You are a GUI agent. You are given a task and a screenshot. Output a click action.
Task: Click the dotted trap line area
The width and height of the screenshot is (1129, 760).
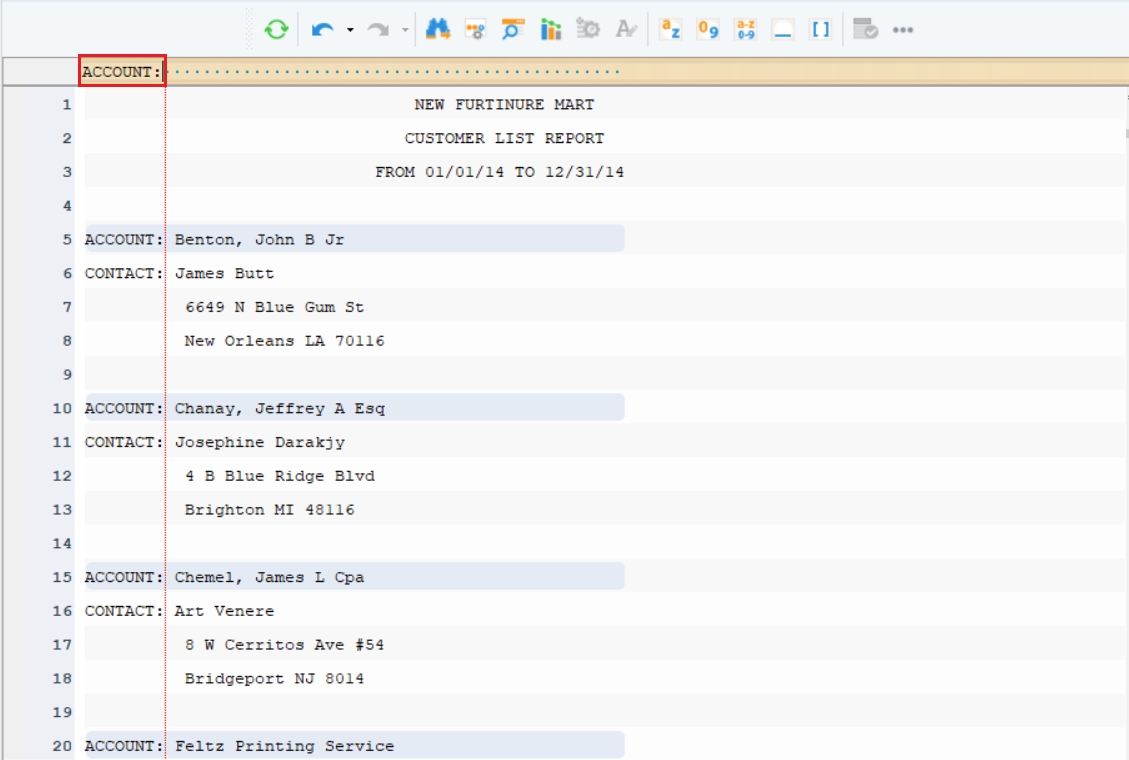395,72
